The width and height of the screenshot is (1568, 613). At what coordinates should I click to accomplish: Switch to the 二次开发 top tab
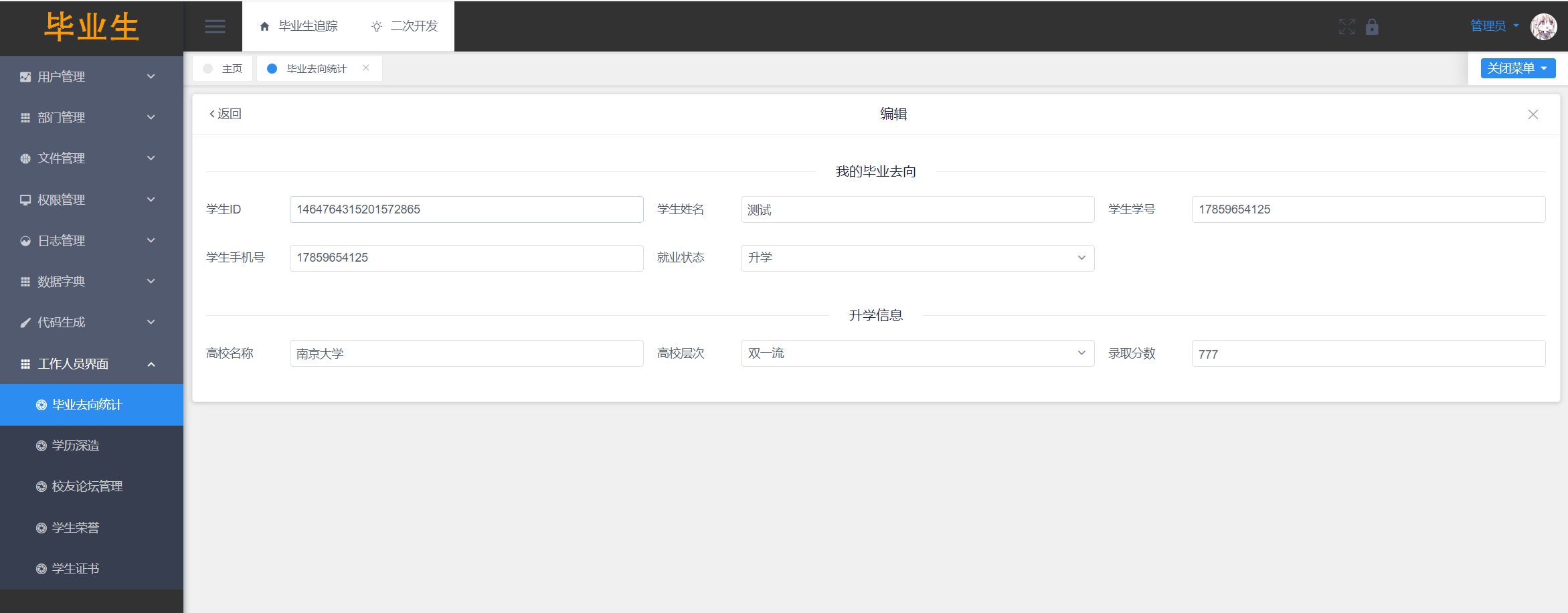coord(404,26)
